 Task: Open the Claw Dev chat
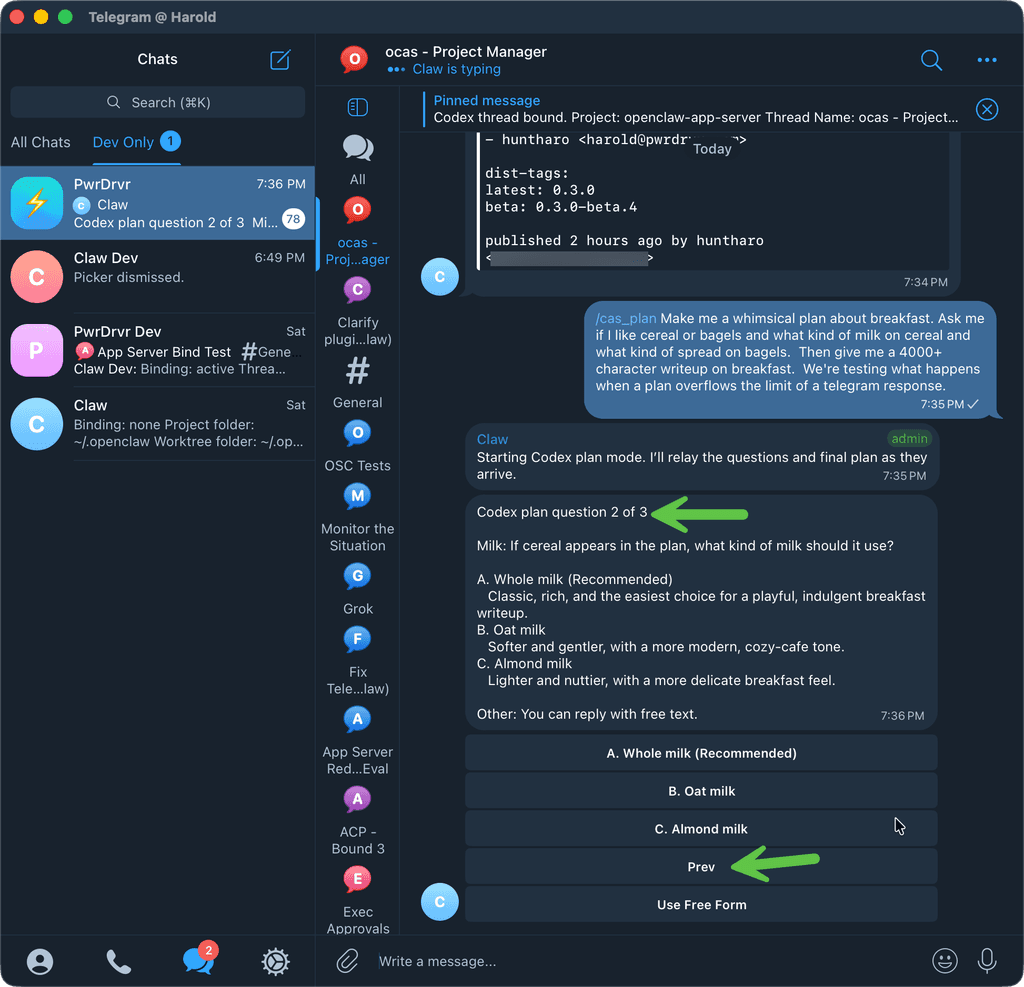click(x=157, y=276)
